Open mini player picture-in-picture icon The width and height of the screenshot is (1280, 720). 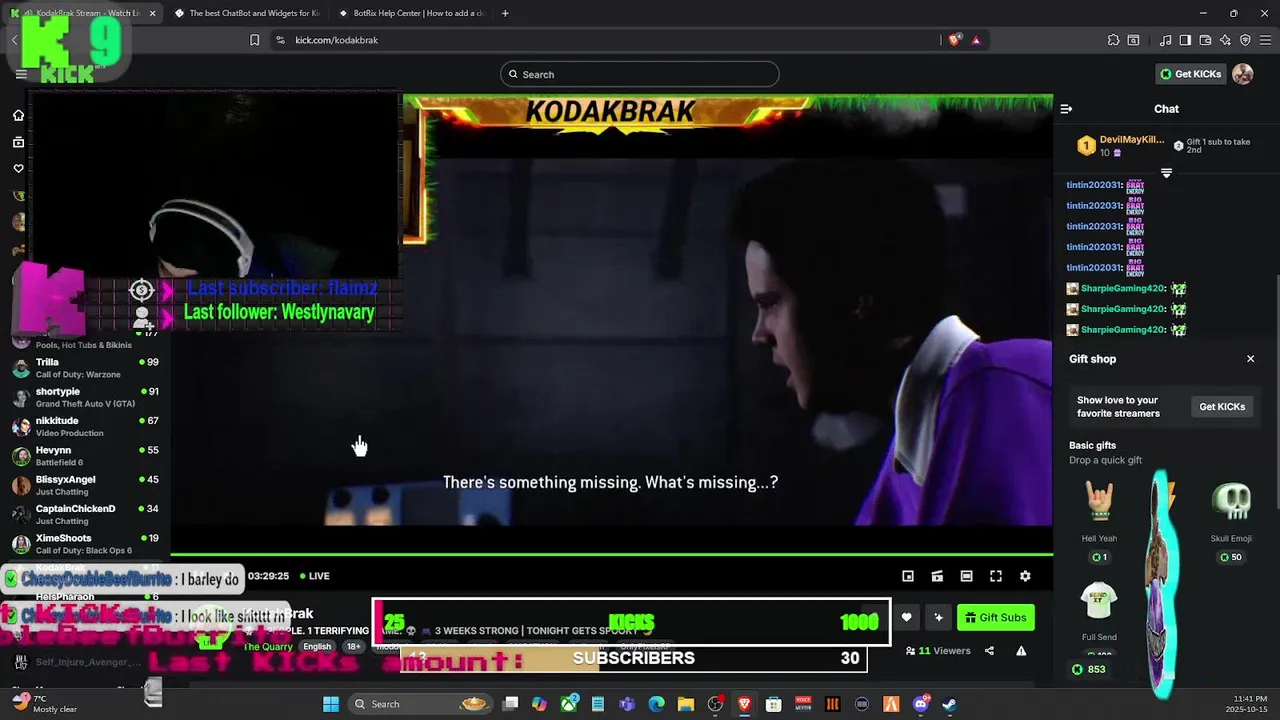click(x=908, y=576)
